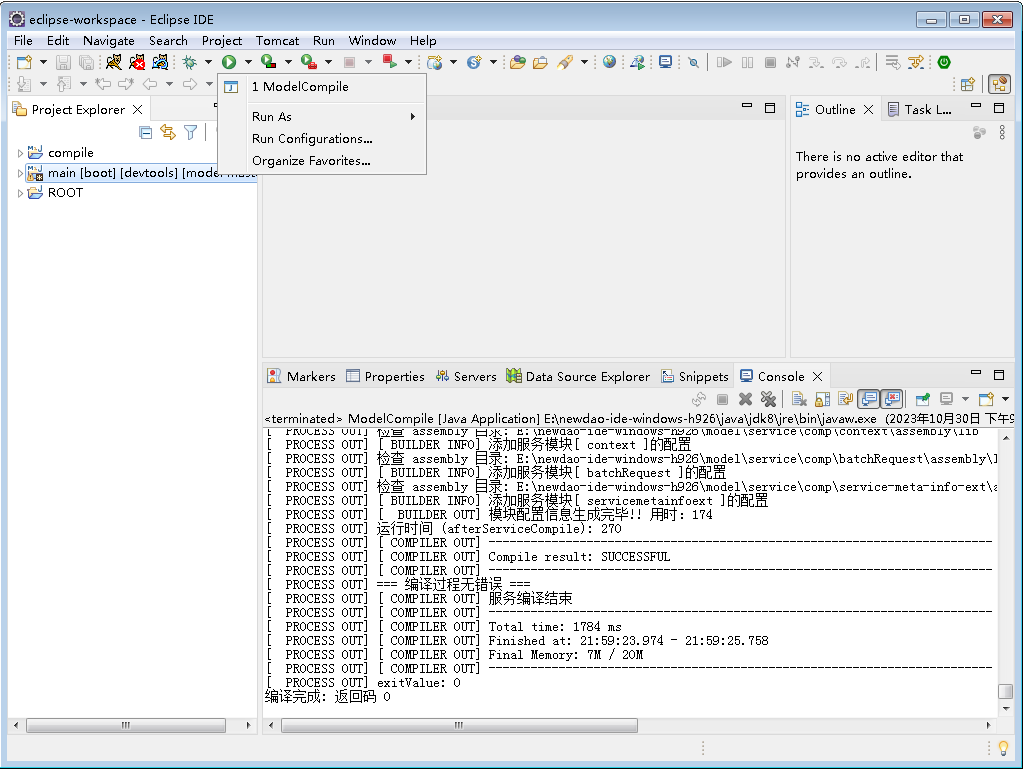This screenshot has width=1023, height=770.
Task: Click the green Run button icon
Action: [229, 63]
